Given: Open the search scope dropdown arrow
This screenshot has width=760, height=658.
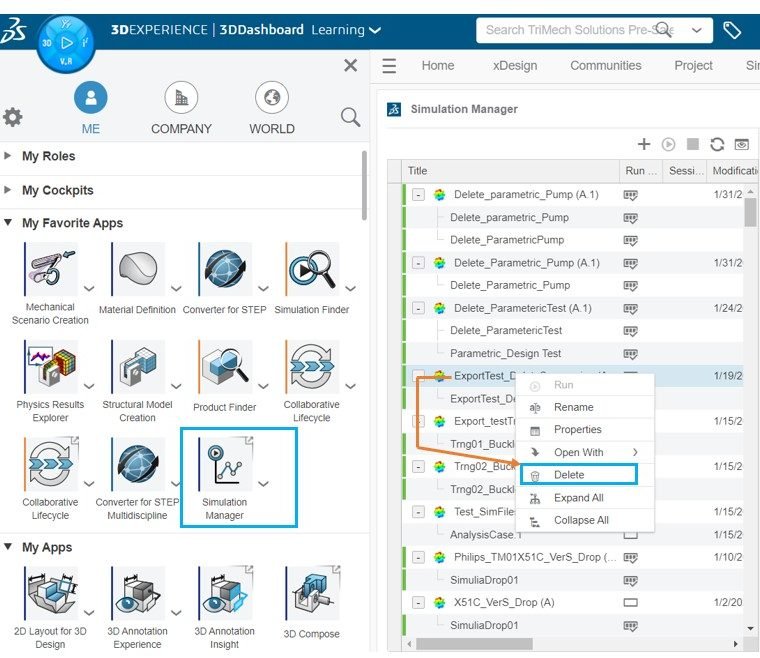Looking at the screenshot, I should pos(697,30).
